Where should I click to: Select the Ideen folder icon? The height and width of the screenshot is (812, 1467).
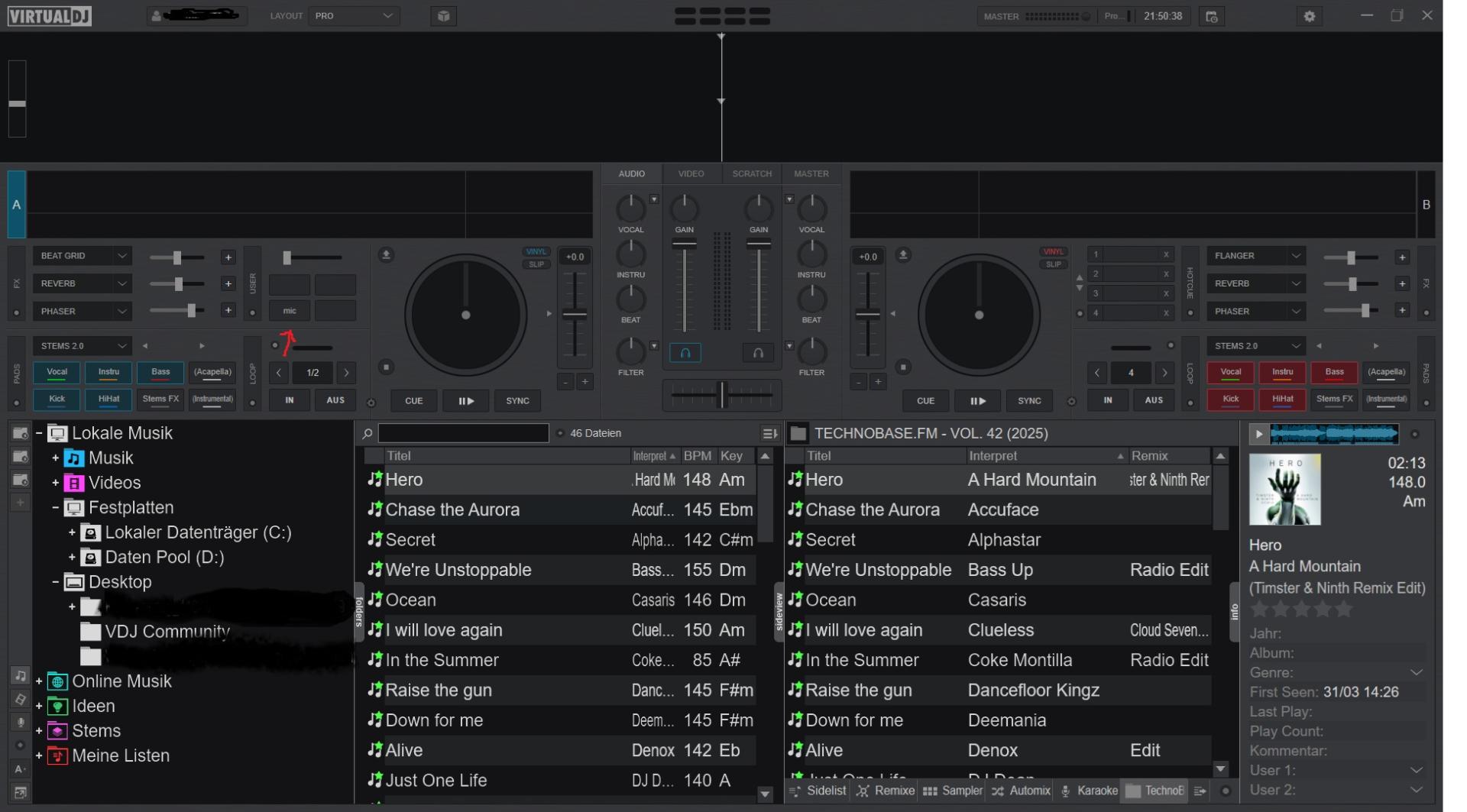pyautogui.click(x=57, y=706)
